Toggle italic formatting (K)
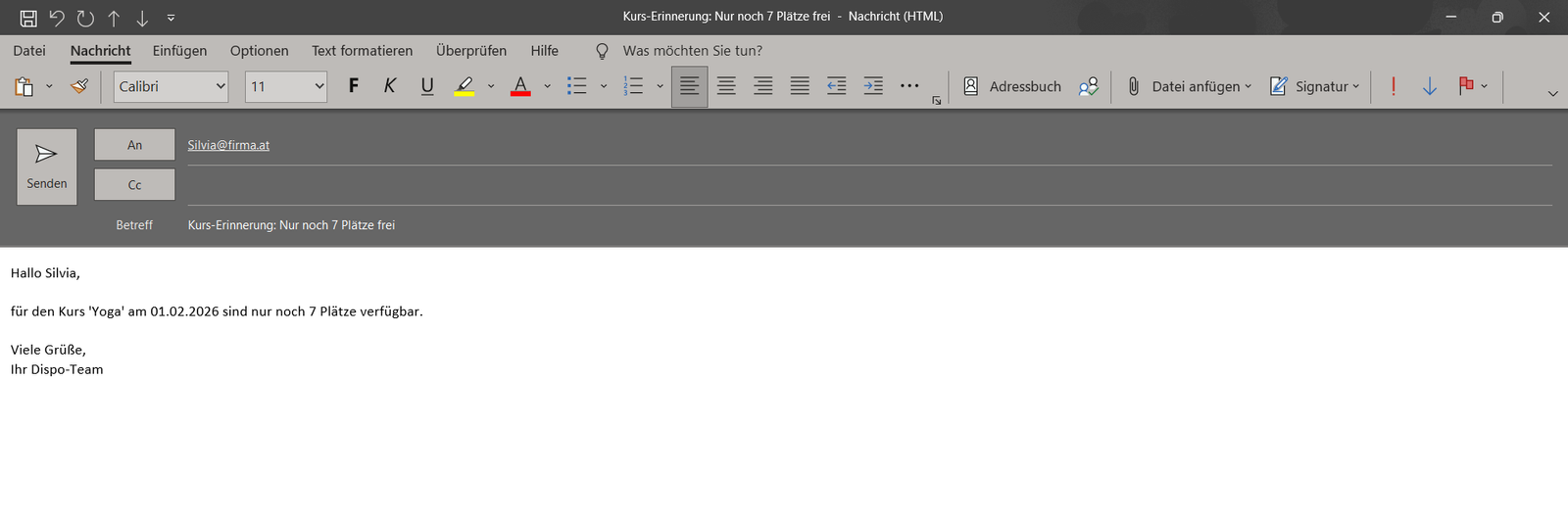This screenshot has width=1568, height=524. [x=390, y=86]
